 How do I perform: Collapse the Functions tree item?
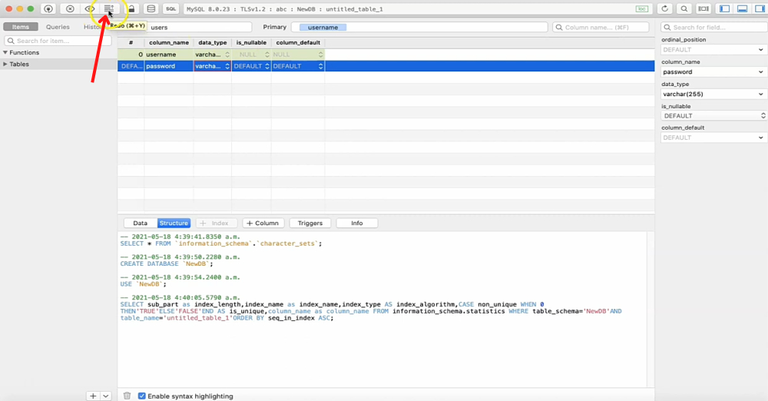click(5, 52)
